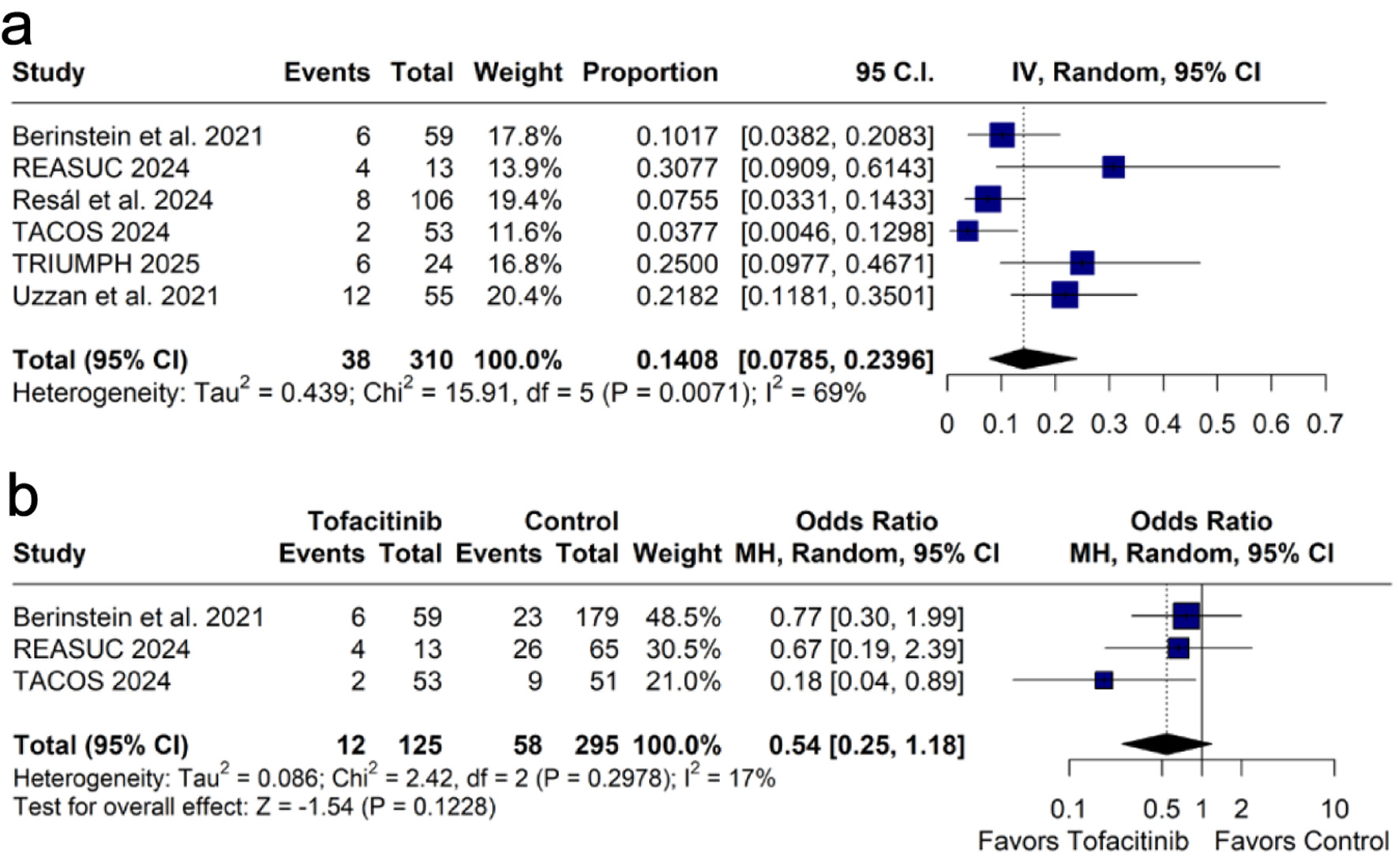The width and height of the screenshot is (1399, 868).
Task: Click the 'Uzzan et al. 2021' study name
Action: (115, 296)
